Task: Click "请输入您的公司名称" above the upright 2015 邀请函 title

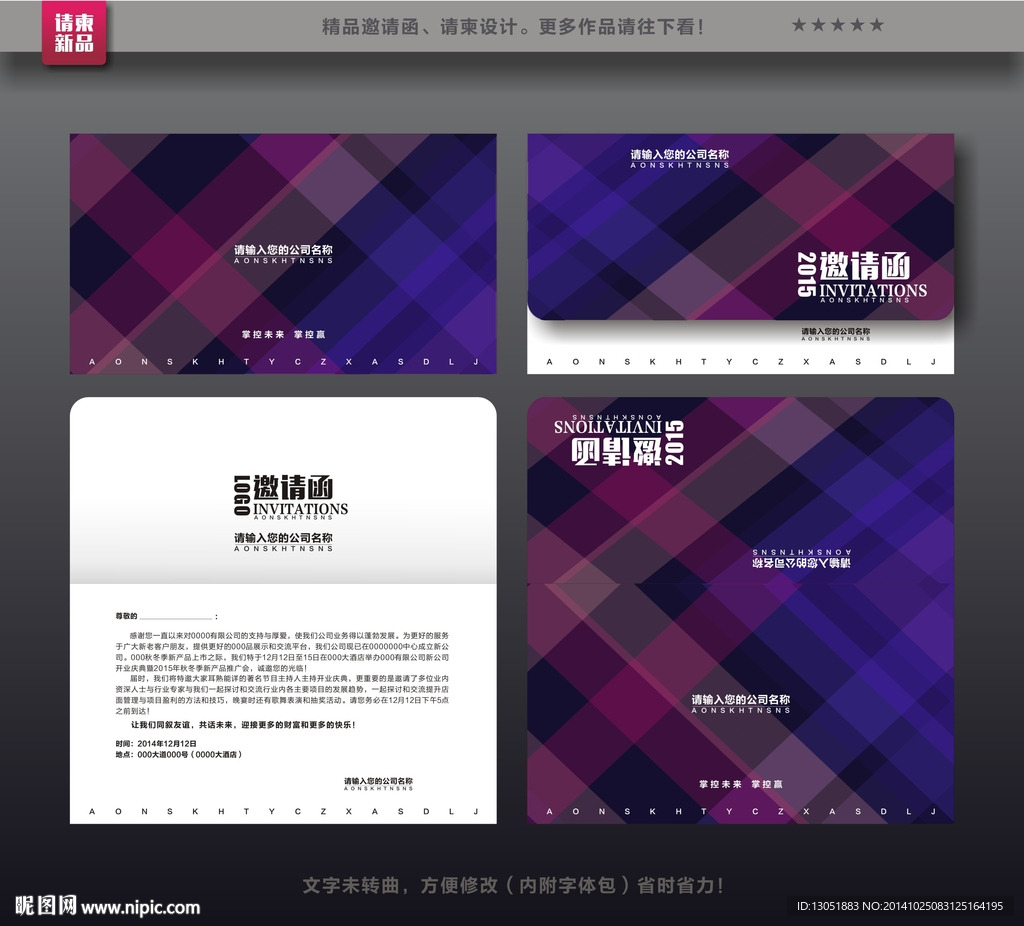Action: click(680, 154)
